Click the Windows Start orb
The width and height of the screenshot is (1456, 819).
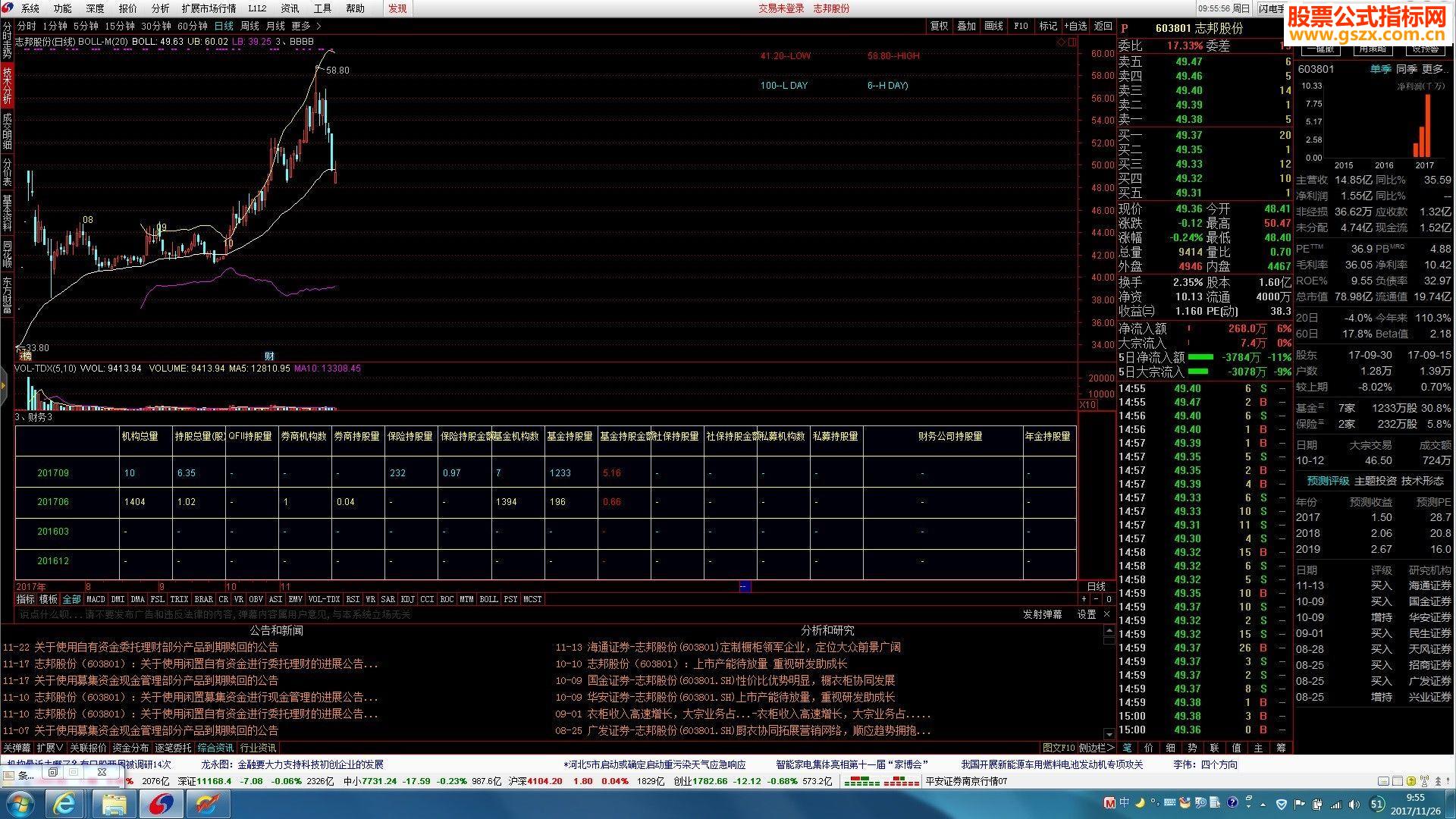click(20, 804)
